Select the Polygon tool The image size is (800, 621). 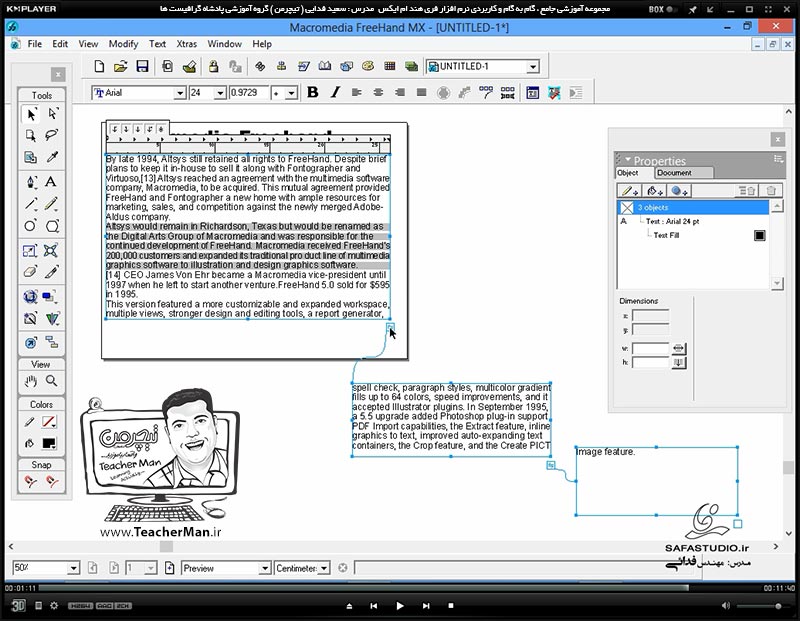[x=52, y=226]
